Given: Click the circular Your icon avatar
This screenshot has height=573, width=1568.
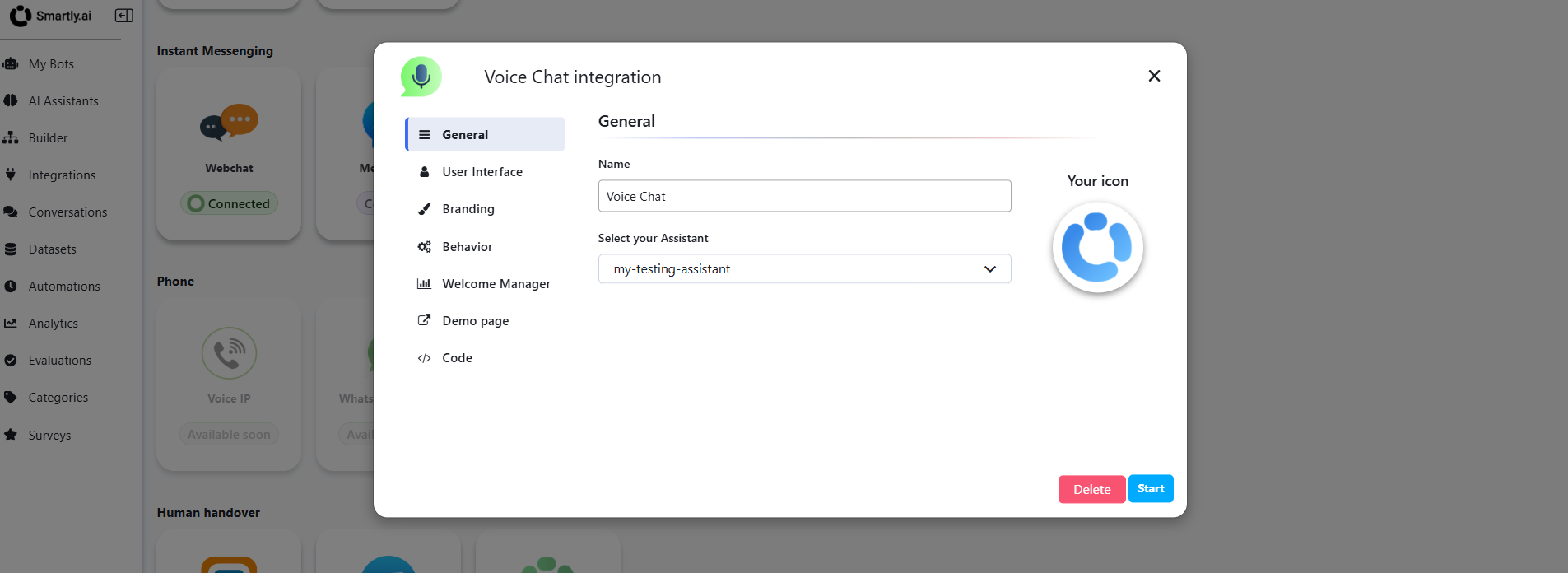Looking at the screenshot, I should tap(1098, 247).
